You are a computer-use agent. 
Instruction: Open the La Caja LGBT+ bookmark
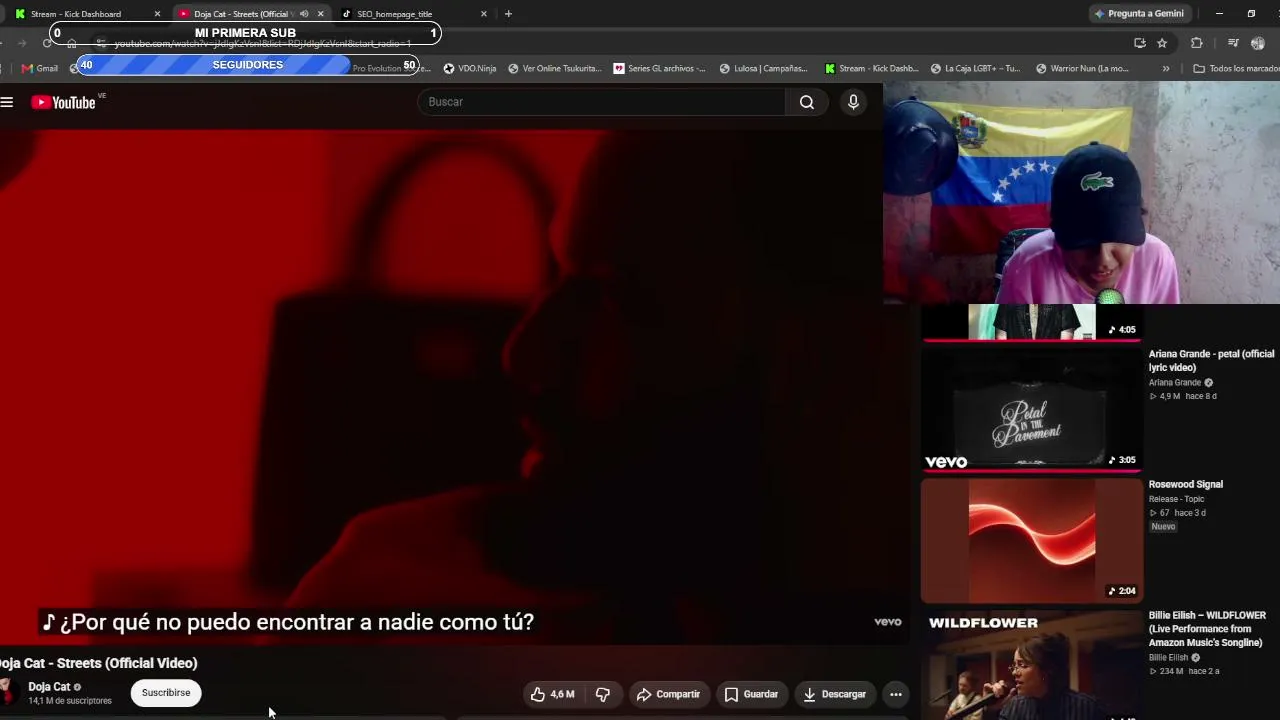click(x=976, y=69)
